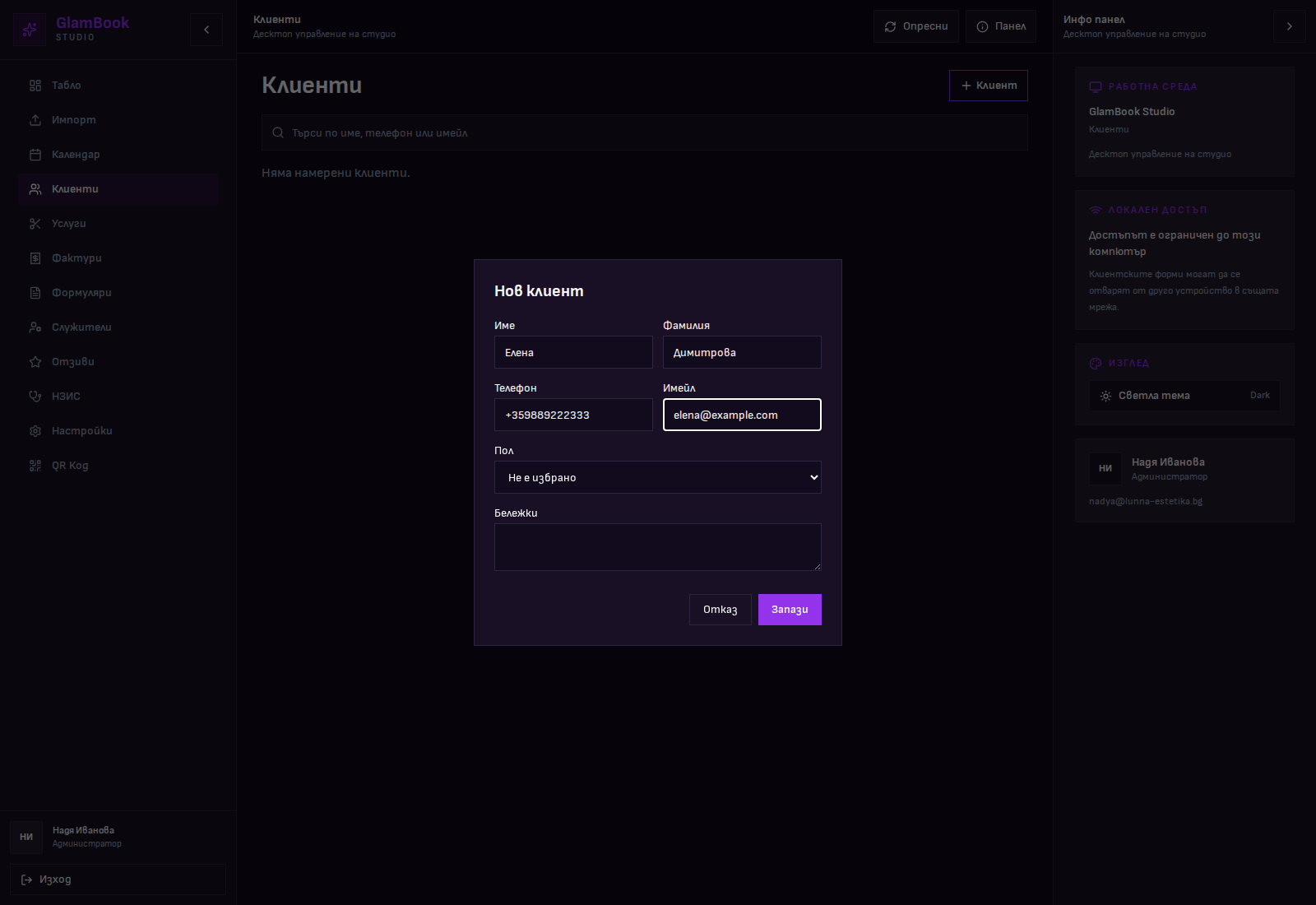Collapse the left sidebar with chevron
This screenshot has height=905, width=1316.
[x=206, y=30]
